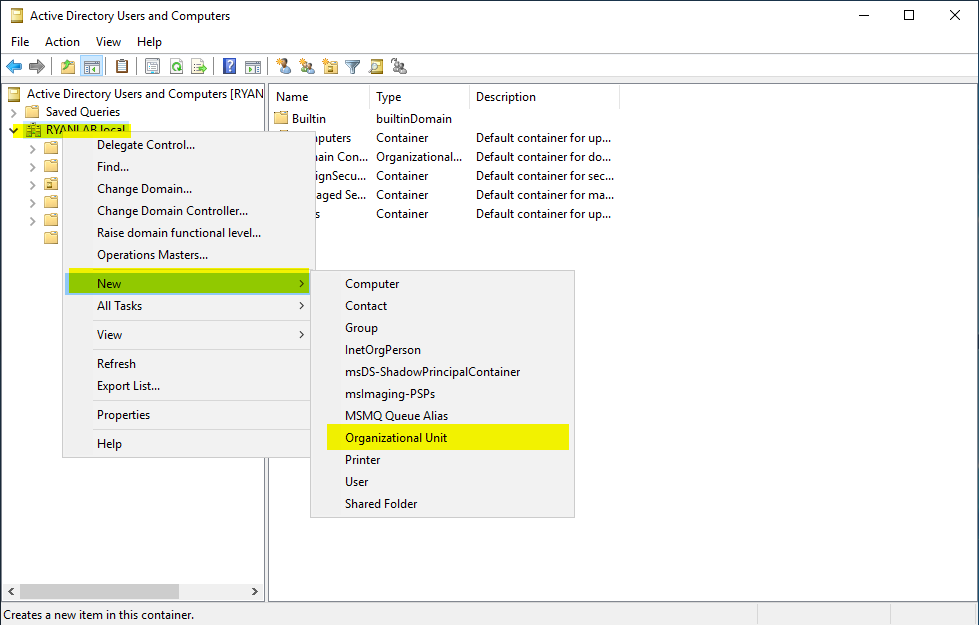Viewport: 979px width, 625px height.
Task: Open Help using the question mark icon
Action: [228, 66]
